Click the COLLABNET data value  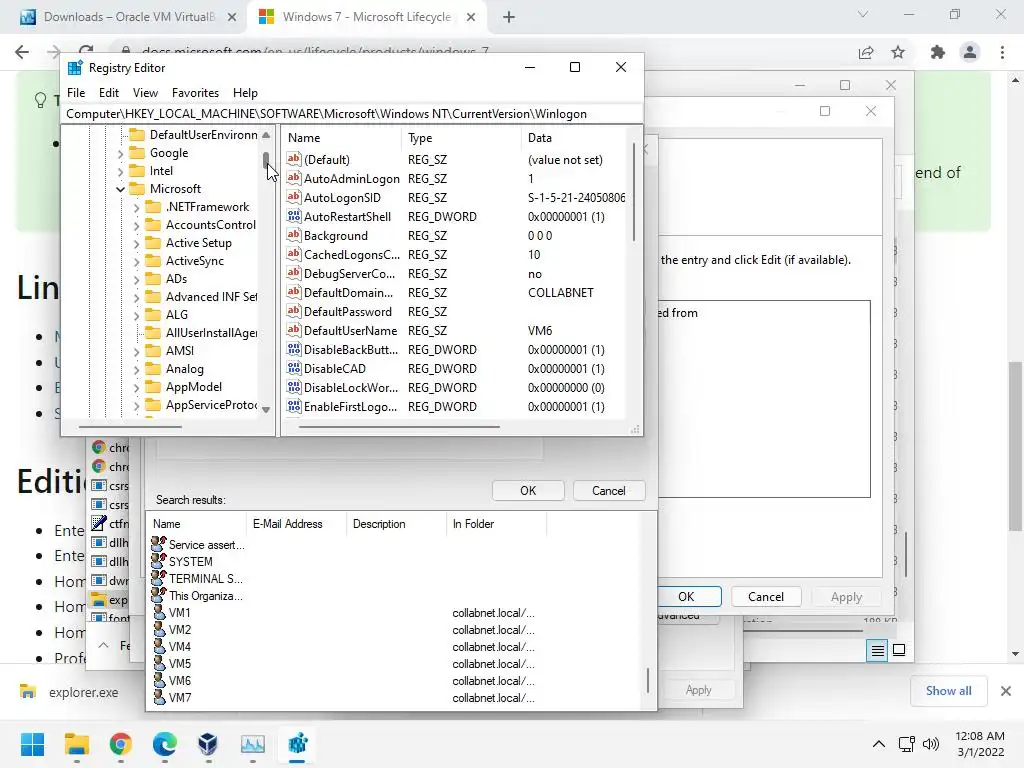click(x=560, y=293)
